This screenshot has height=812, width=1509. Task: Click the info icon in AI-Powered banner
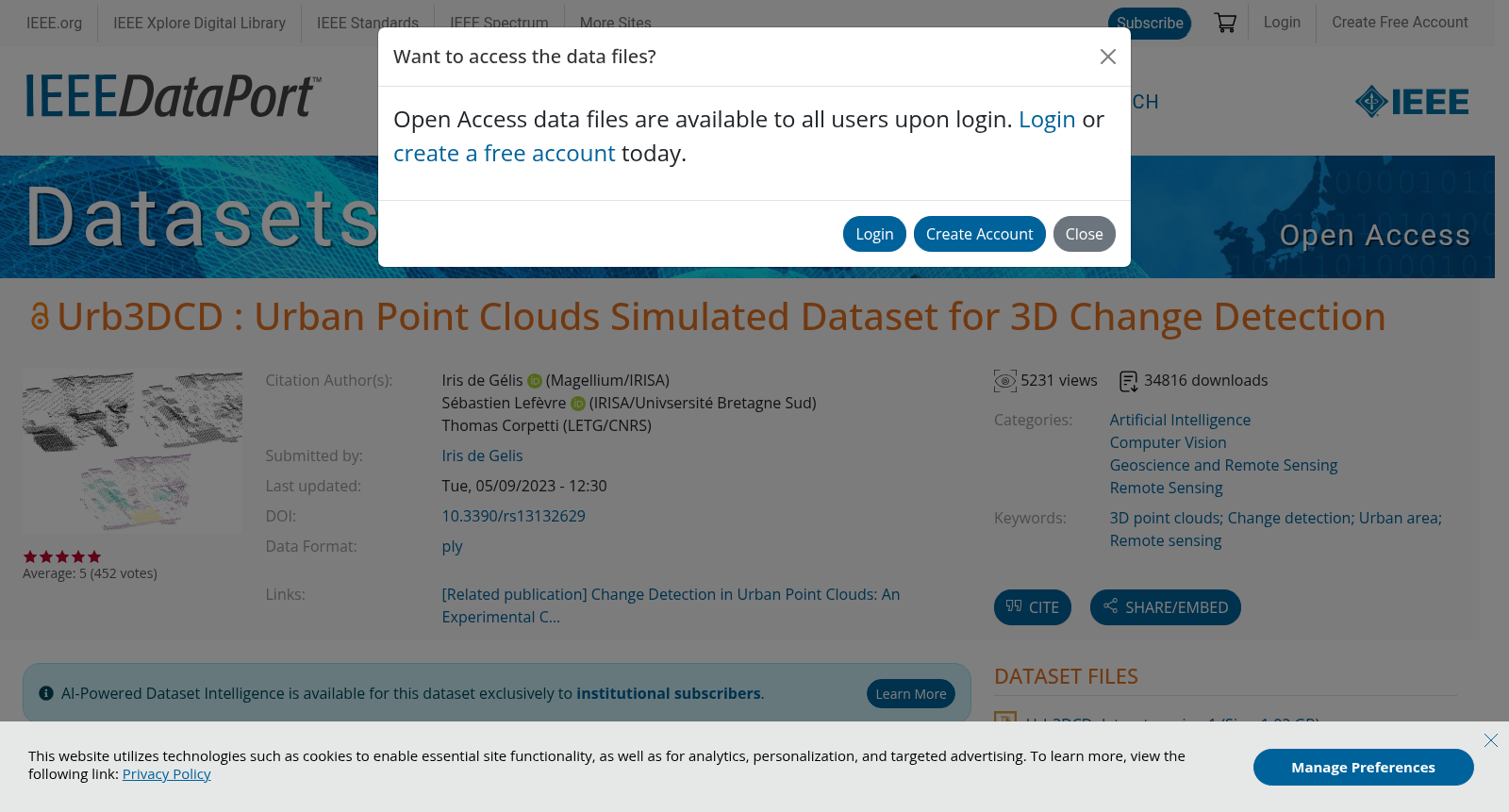45,693
